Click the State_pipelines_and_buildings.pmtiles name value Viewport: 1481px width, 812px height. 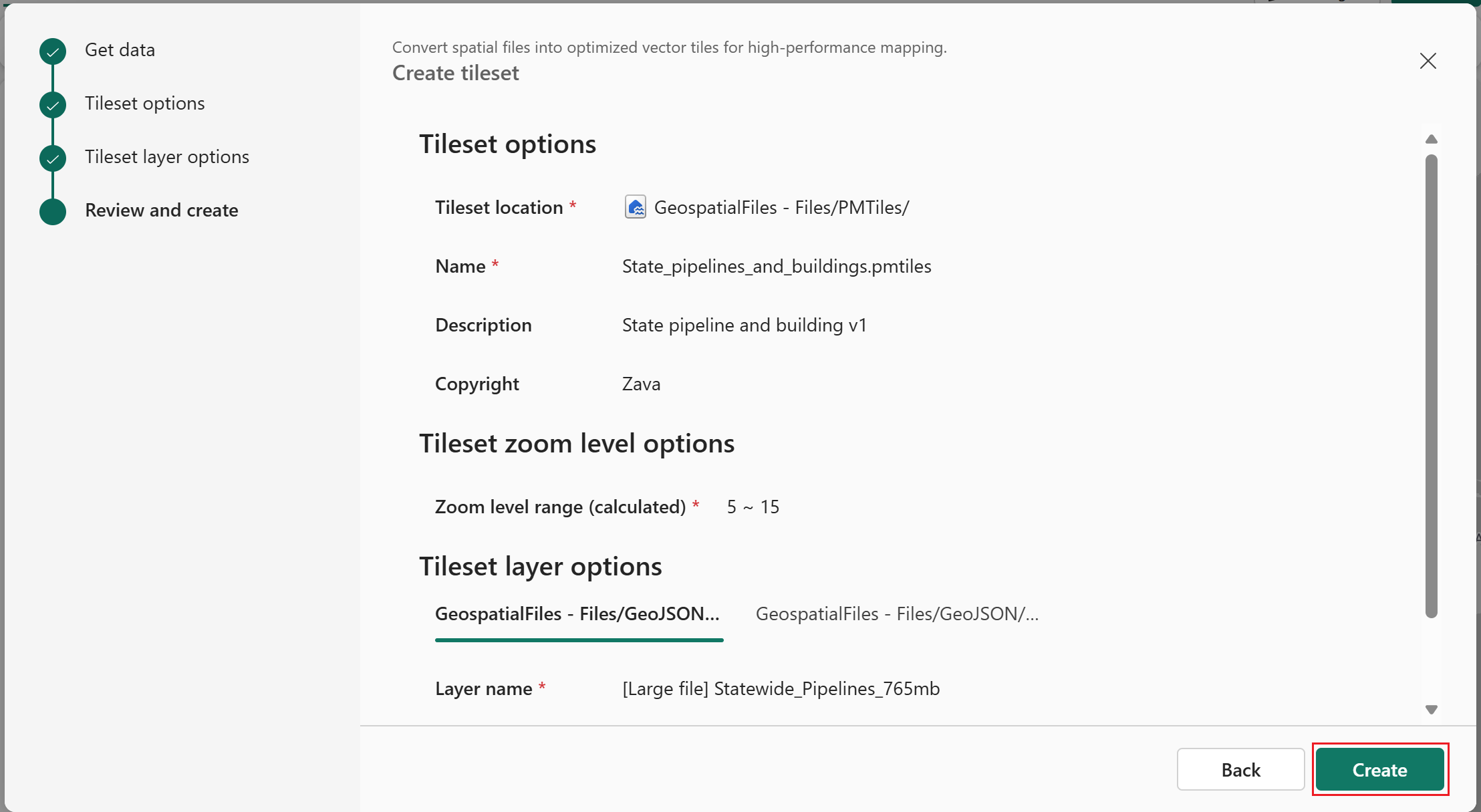click(777, 267)
